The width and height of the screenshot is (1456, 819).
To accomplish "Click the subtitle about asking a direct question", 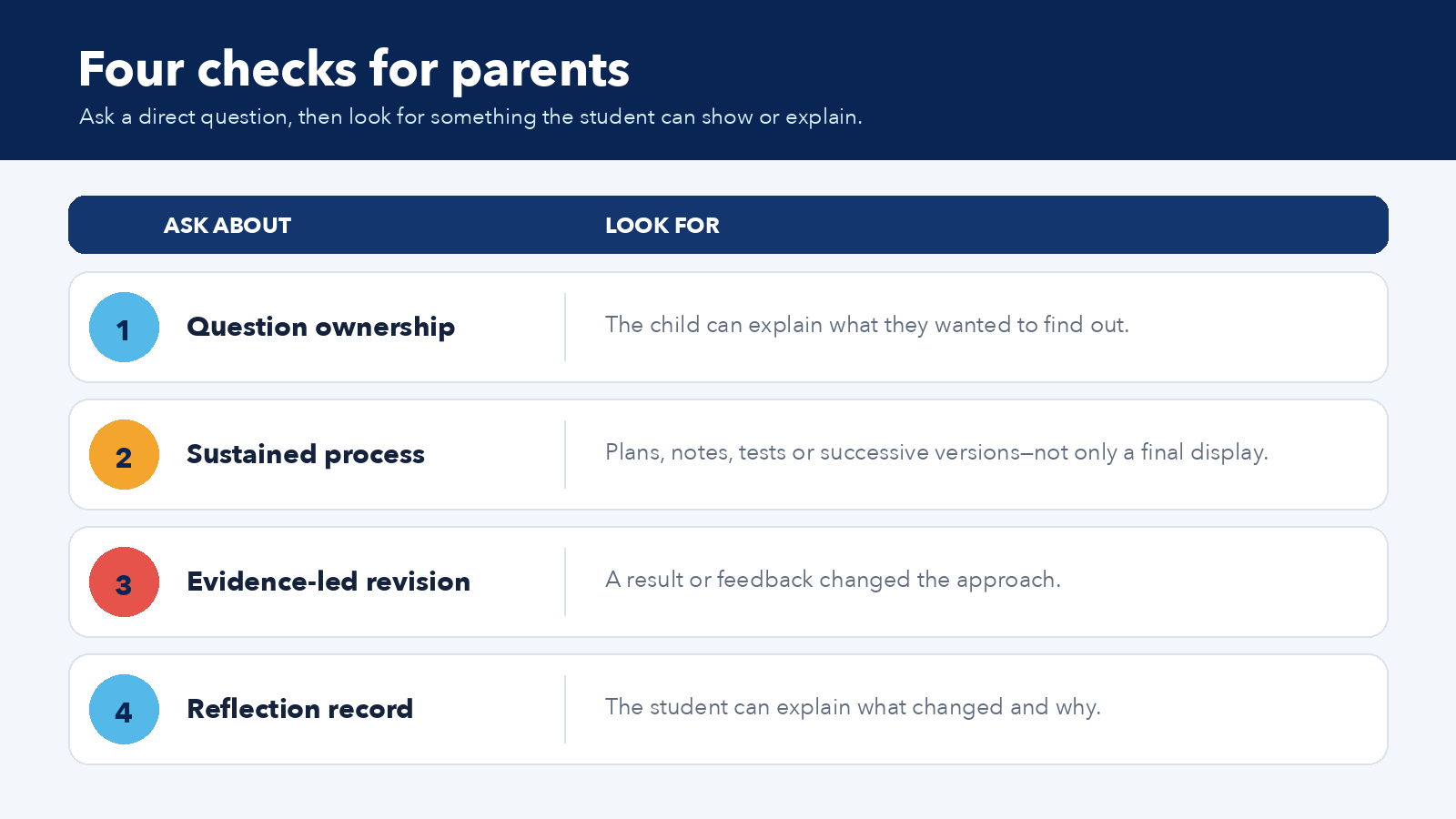I will [470, 117].
